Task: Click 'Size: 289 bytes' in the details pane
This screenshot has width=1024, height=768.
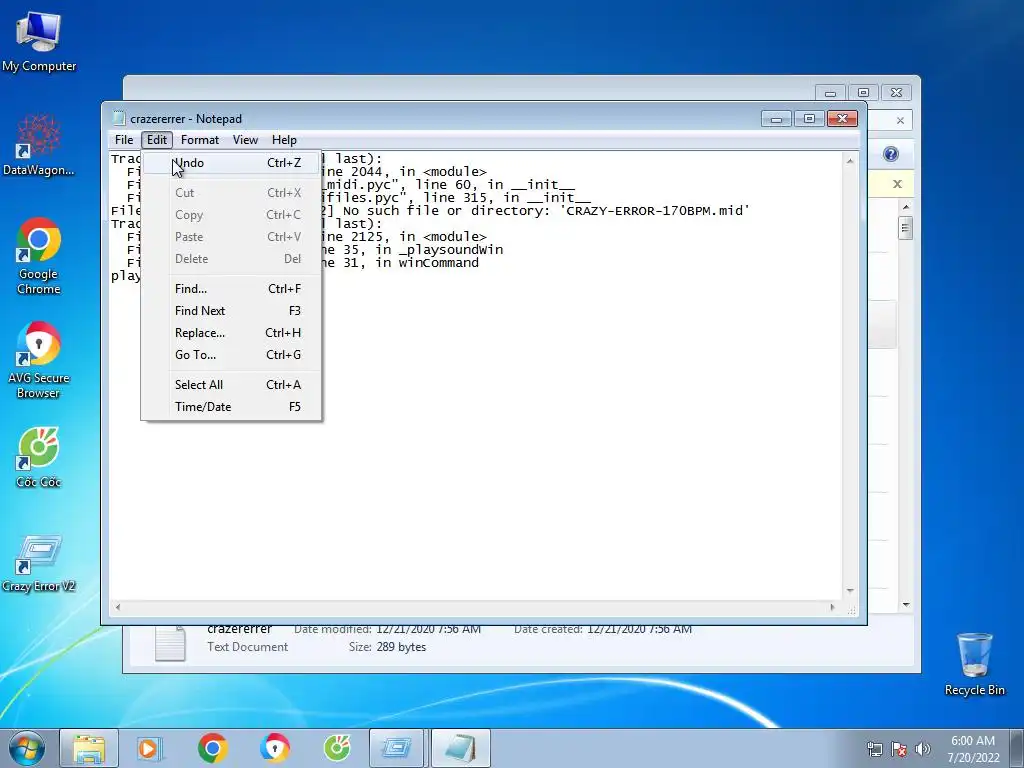Action: [387, 647]
